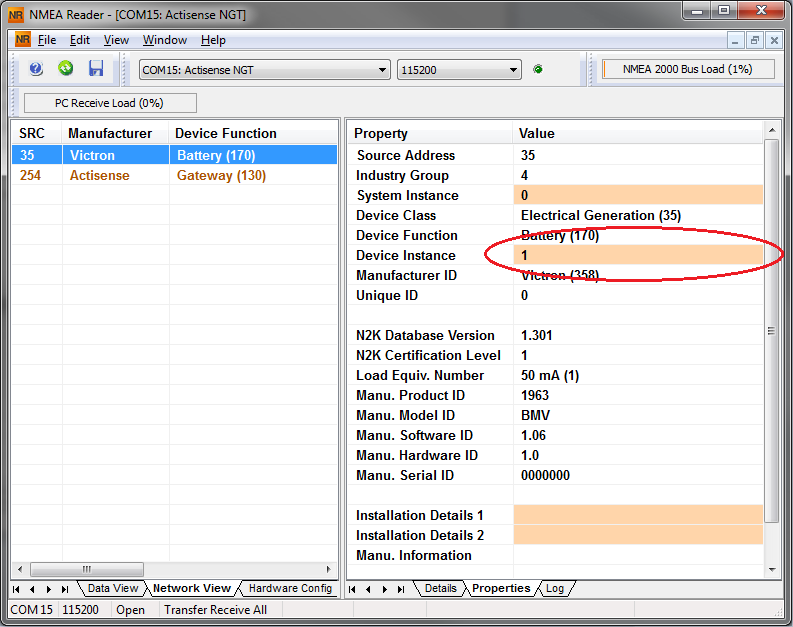793x627 pixels.
Task: Click the Save floppy disk icon
Action: coord(96,69)
